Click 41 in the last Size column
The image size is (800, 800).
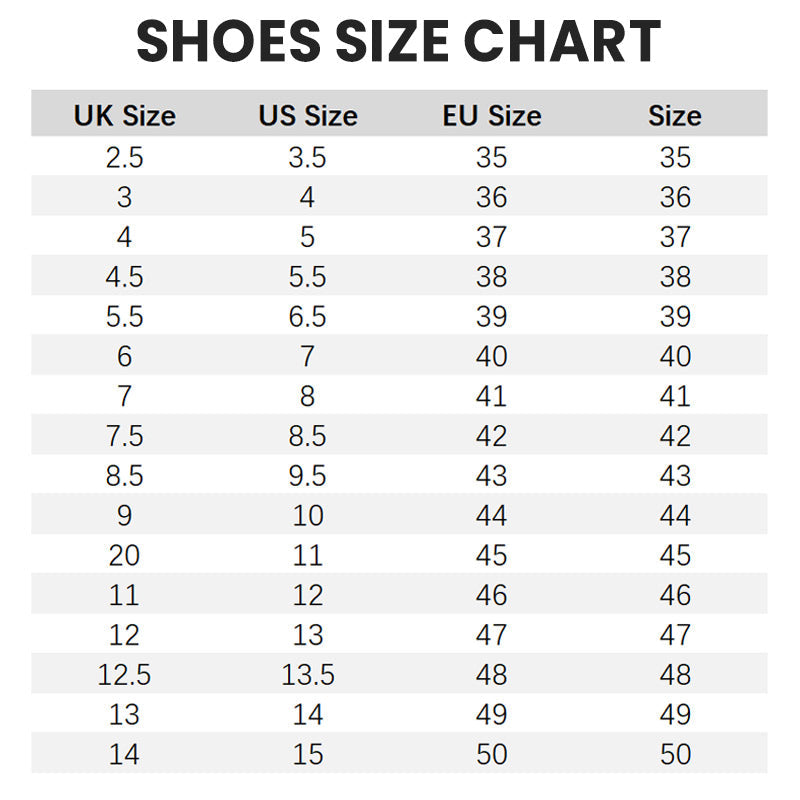[x=675, y=396]
